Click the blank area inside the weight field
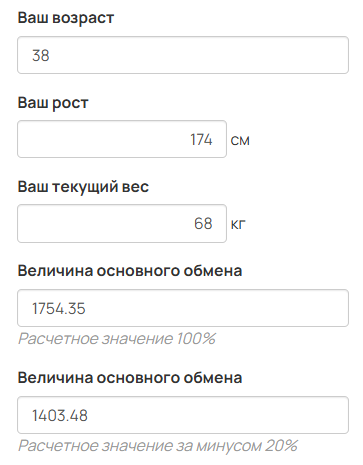The height and width of the screenshot is (465, 363). click(100, 223)
